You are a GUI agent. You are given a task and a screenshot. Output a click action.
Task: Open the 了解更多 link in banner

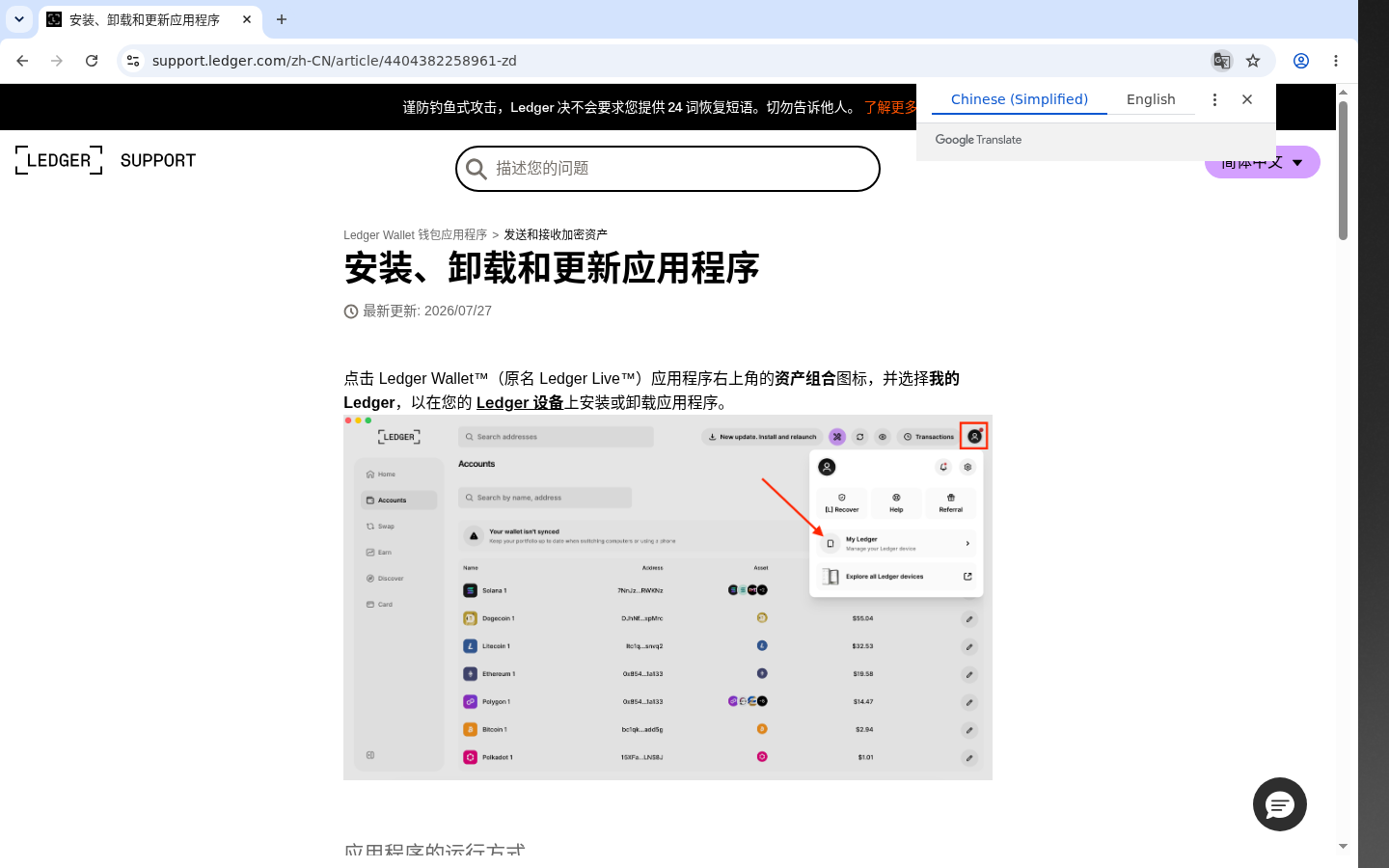tap(890, 107)
